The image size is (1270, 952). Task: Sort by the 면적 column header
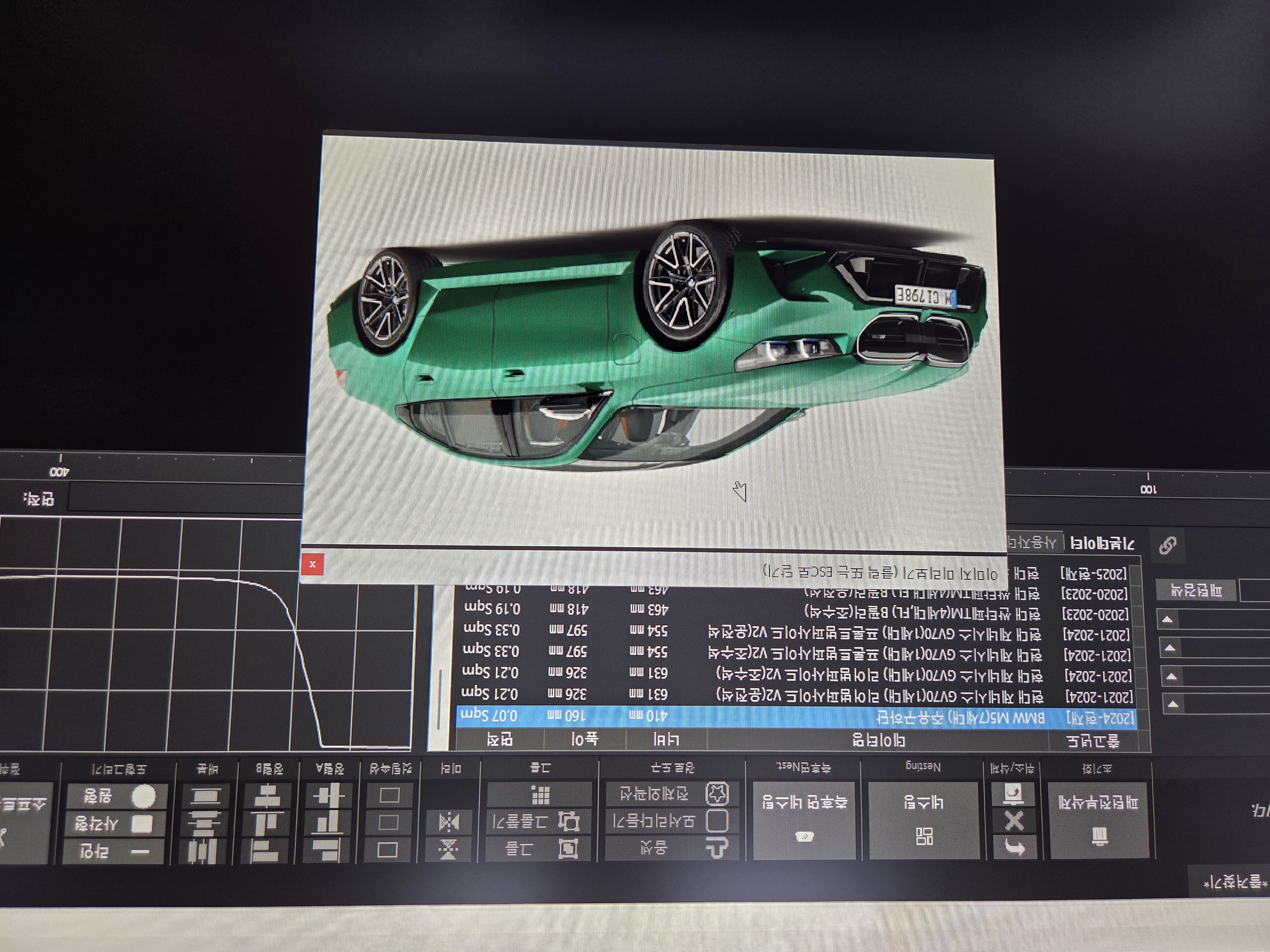click(x=499, y=739)
